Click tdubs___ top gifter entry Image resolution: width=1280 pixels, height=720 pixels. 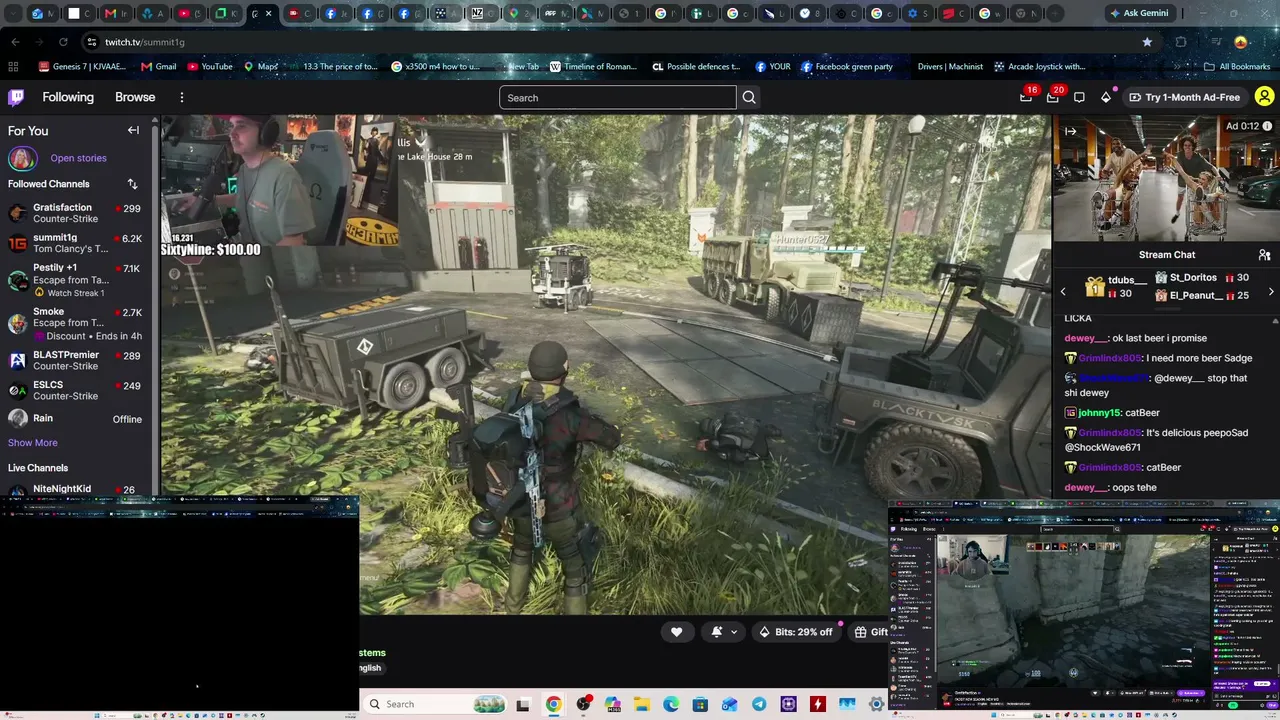[x=1116, y=287]
